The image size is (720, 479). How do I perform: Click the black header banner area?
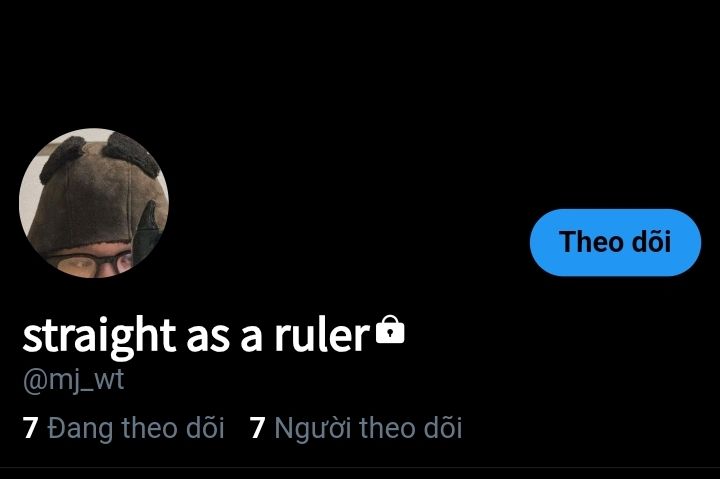360,64
